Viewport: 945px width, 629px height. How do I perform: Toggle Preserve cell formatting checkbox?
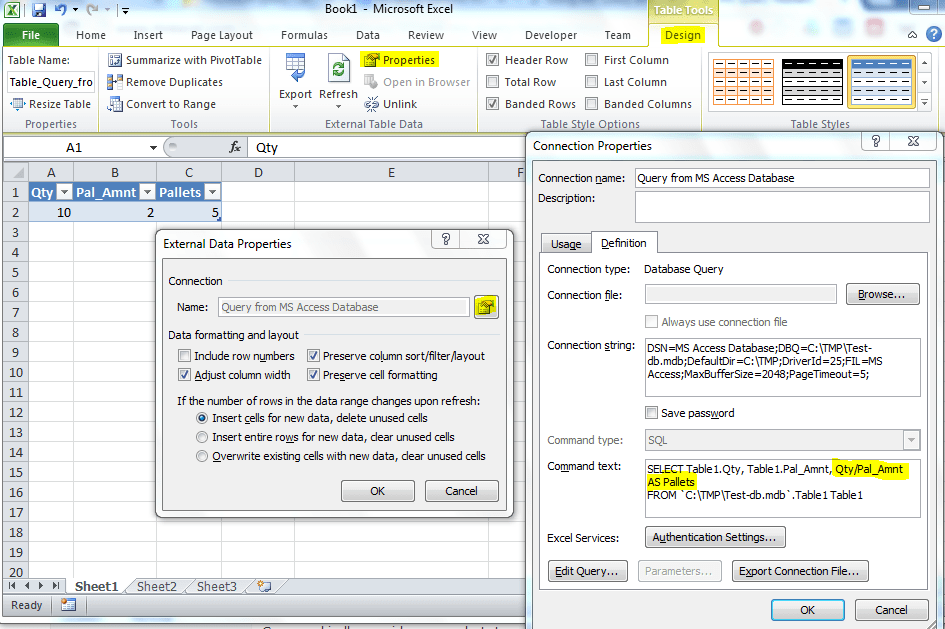(x=313, y=375)
